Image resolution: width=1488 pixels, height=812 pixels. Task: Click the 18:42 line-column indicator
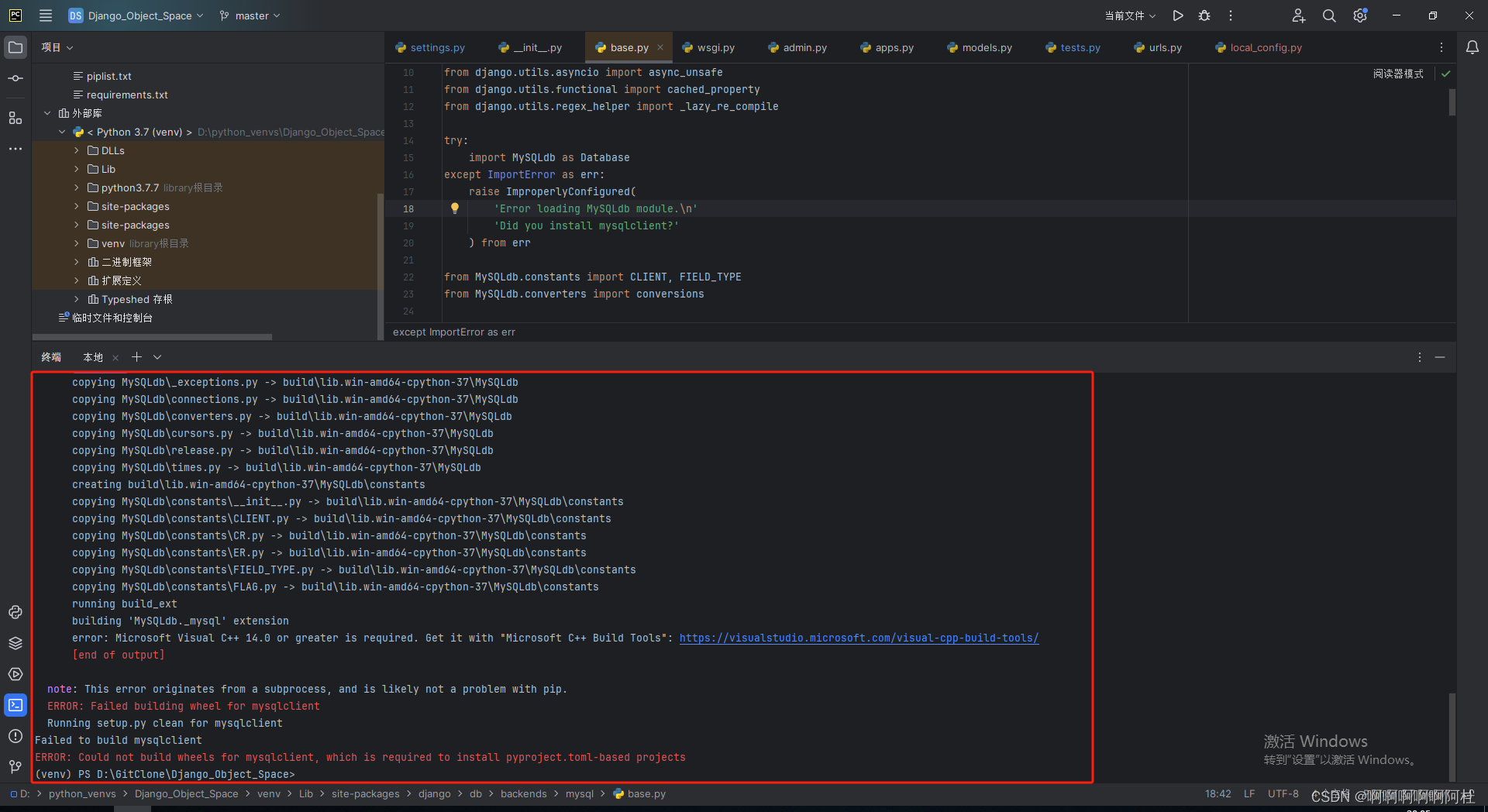coord(1218,793)
